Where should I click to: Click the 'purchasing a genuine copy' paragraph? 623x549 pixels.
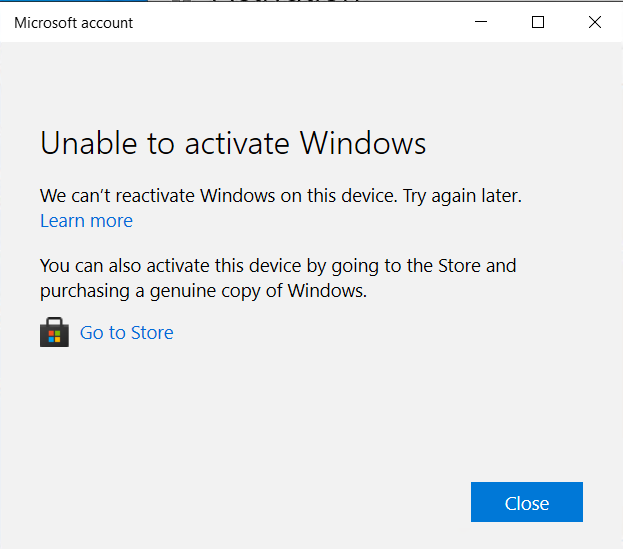[x=278, y=278]
